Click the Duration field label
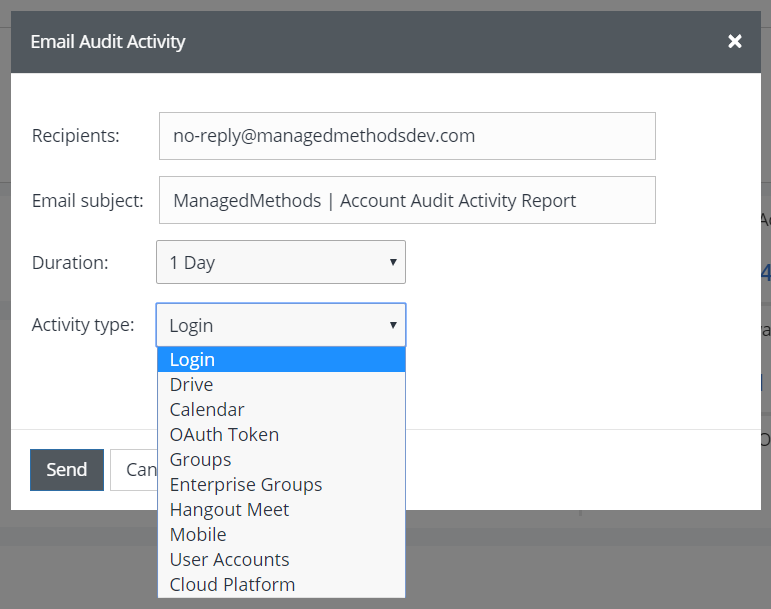 point(70,263)
